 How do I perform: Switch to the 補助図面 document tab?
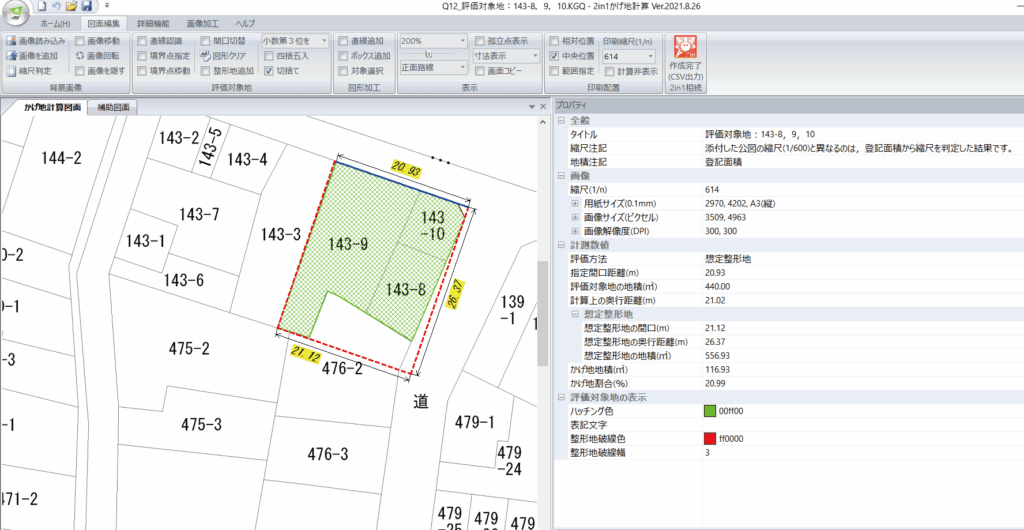tap(111, 107)
